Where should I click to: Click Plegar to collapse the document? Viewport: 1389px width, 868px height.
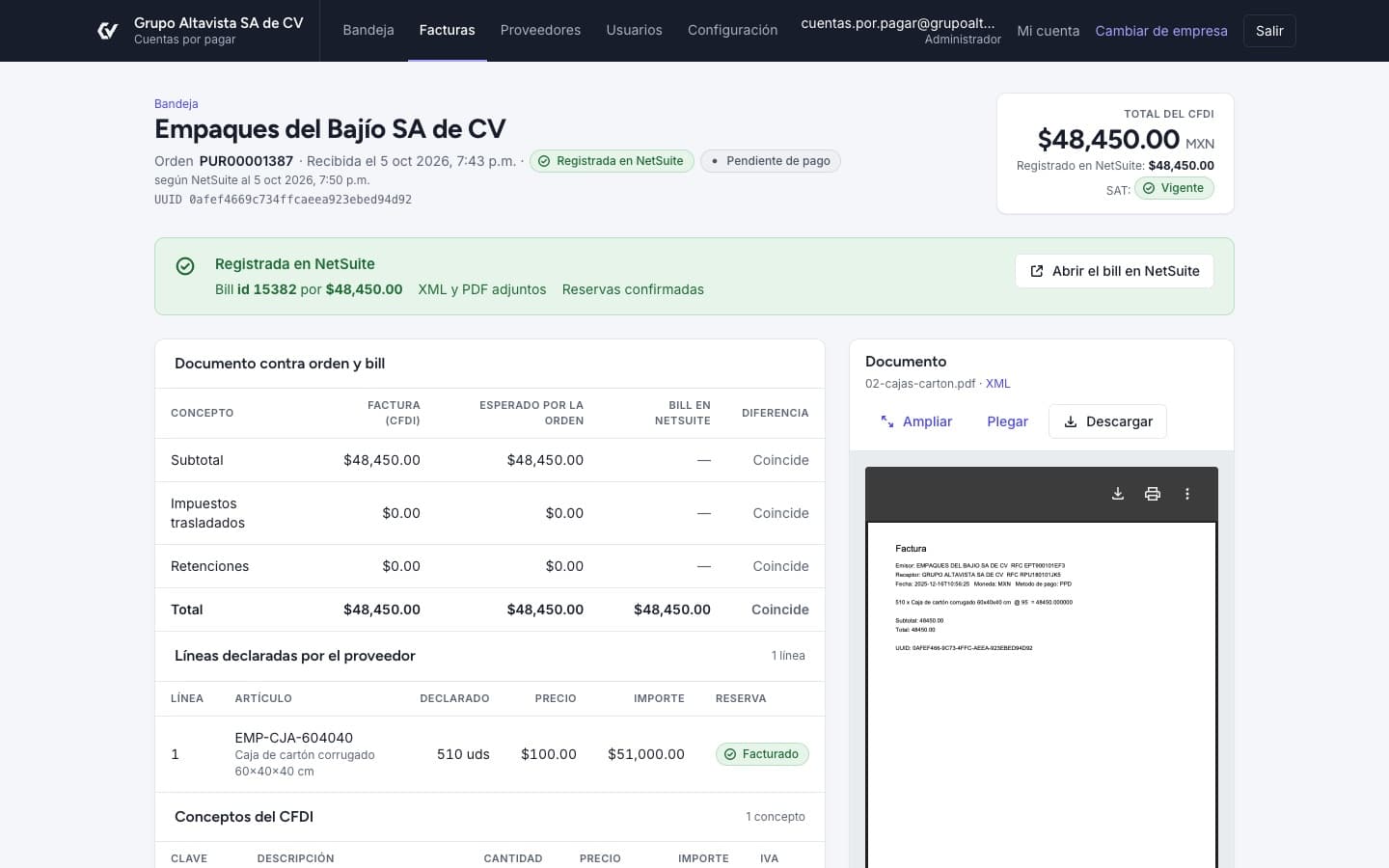(1008, 421)
